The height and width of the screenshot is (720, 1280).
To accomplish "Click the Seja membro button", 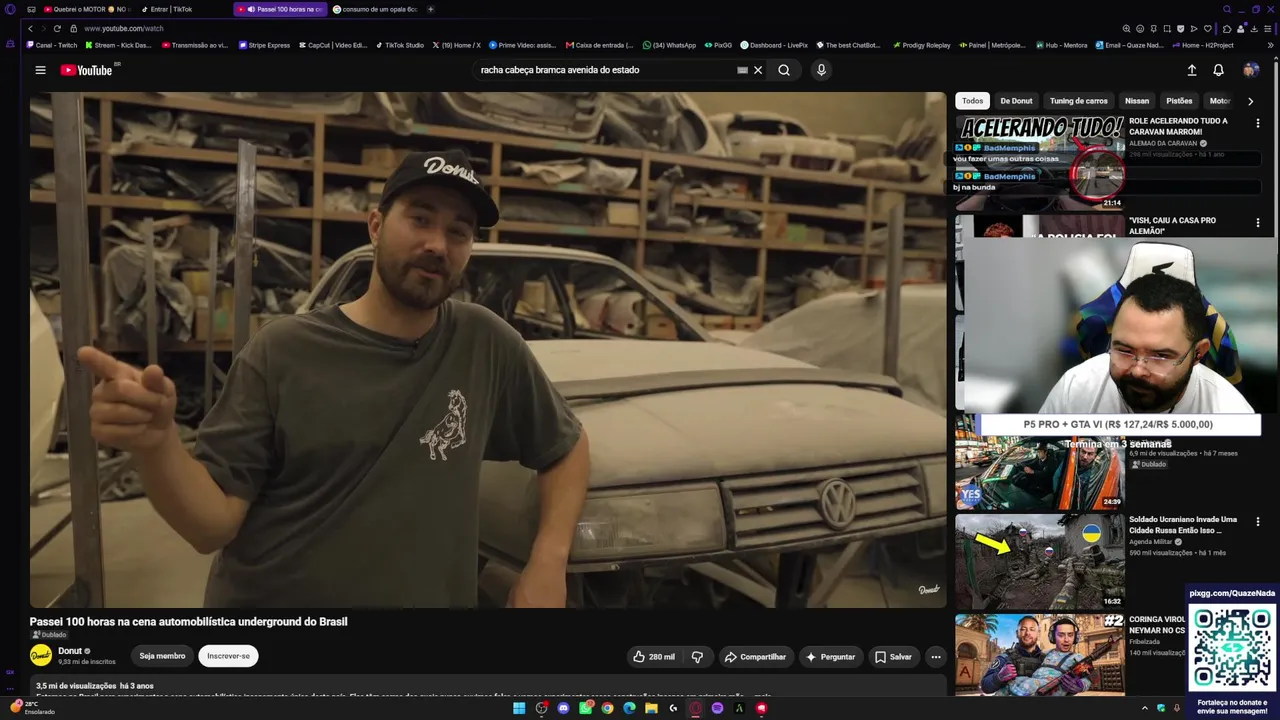I will 162,656.
